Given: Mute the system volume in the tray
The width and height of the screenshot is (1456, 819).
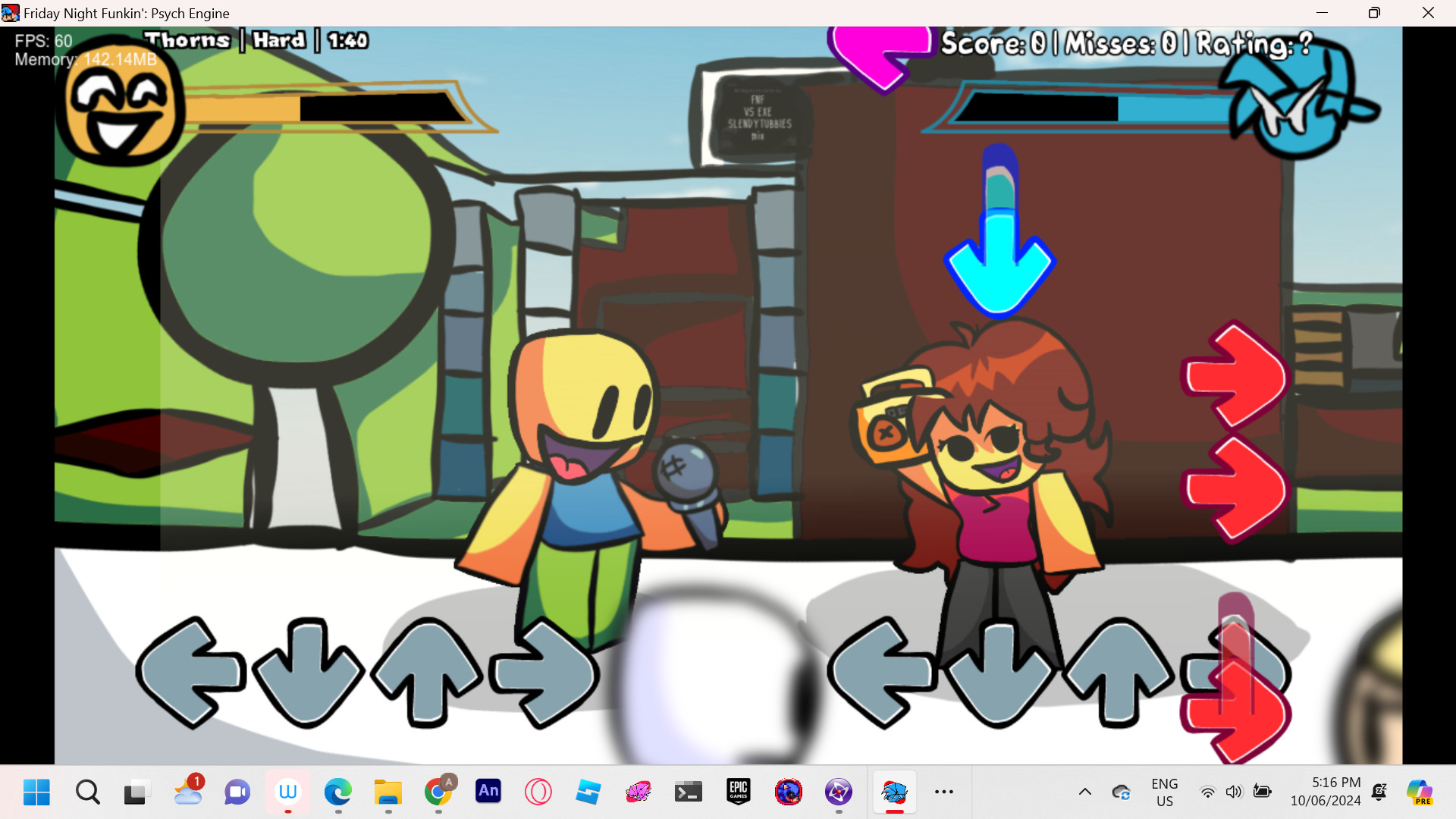Looking at the screenshot, I should pyautogui.click(x=1233, y=792).
